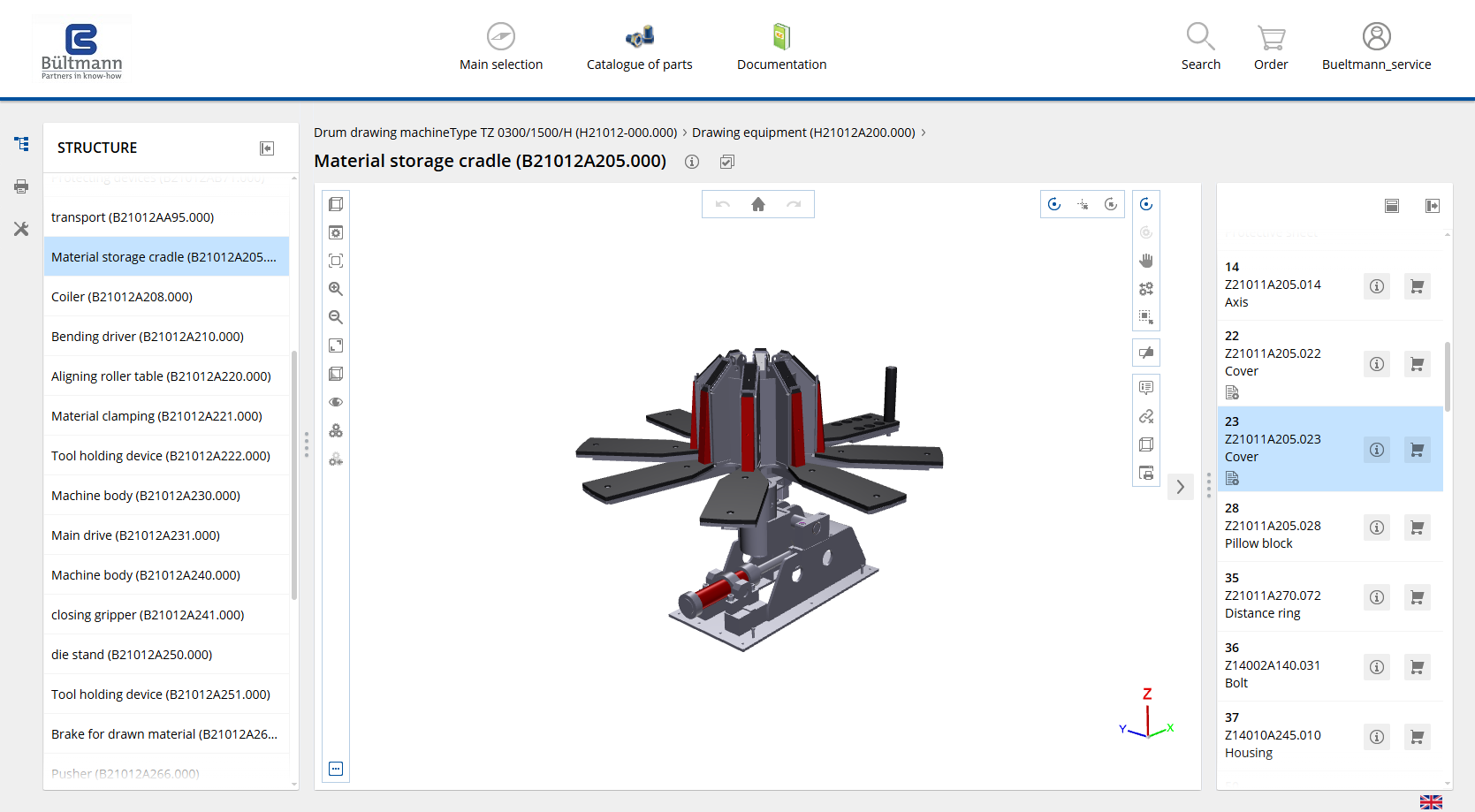Select the pick rotation center crosshair tool

[x=1083, y=204]
